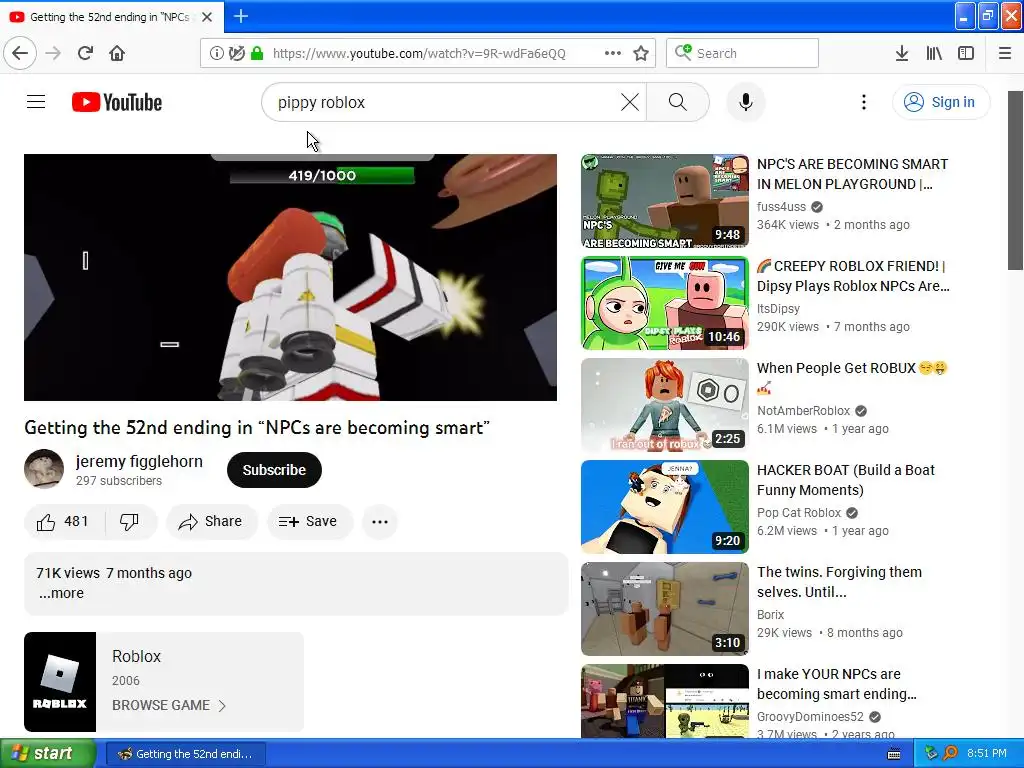Viewport: 1024px width, 768px height.
Task: Click taskbar item 'Getting the 52nd endi...'
Action: click(x=185, y=754)
